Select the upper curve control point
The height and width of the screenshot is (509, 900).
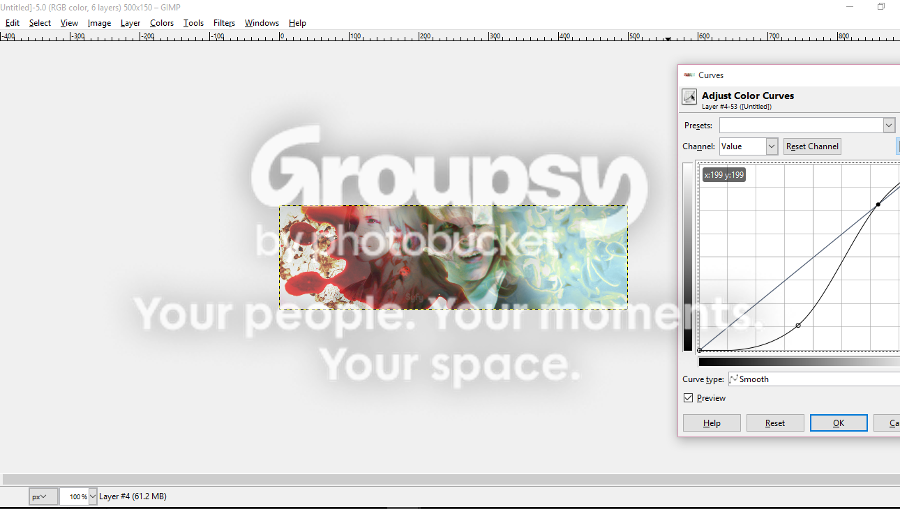(x=878, y=204)
